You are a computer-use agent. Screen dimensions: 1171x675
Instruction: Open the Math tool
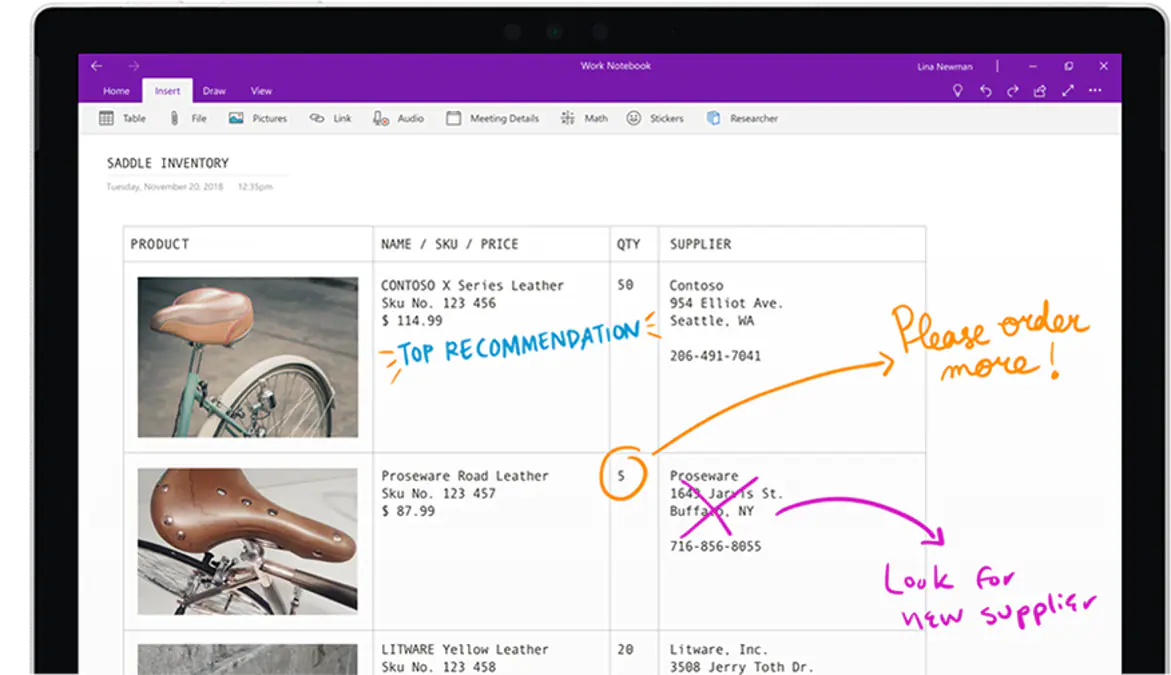tap(583, 117)
